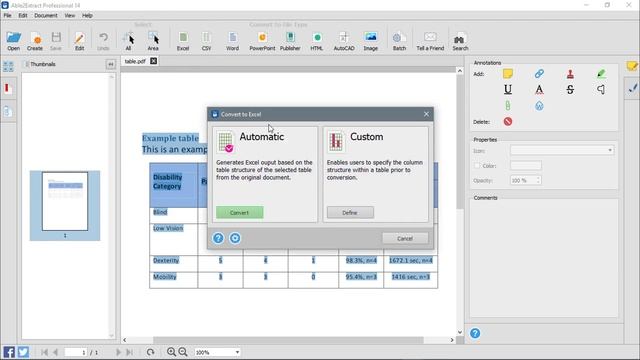
Task: Add a stamp annotation
Action: pyautogui.click(x=570, y=74)
